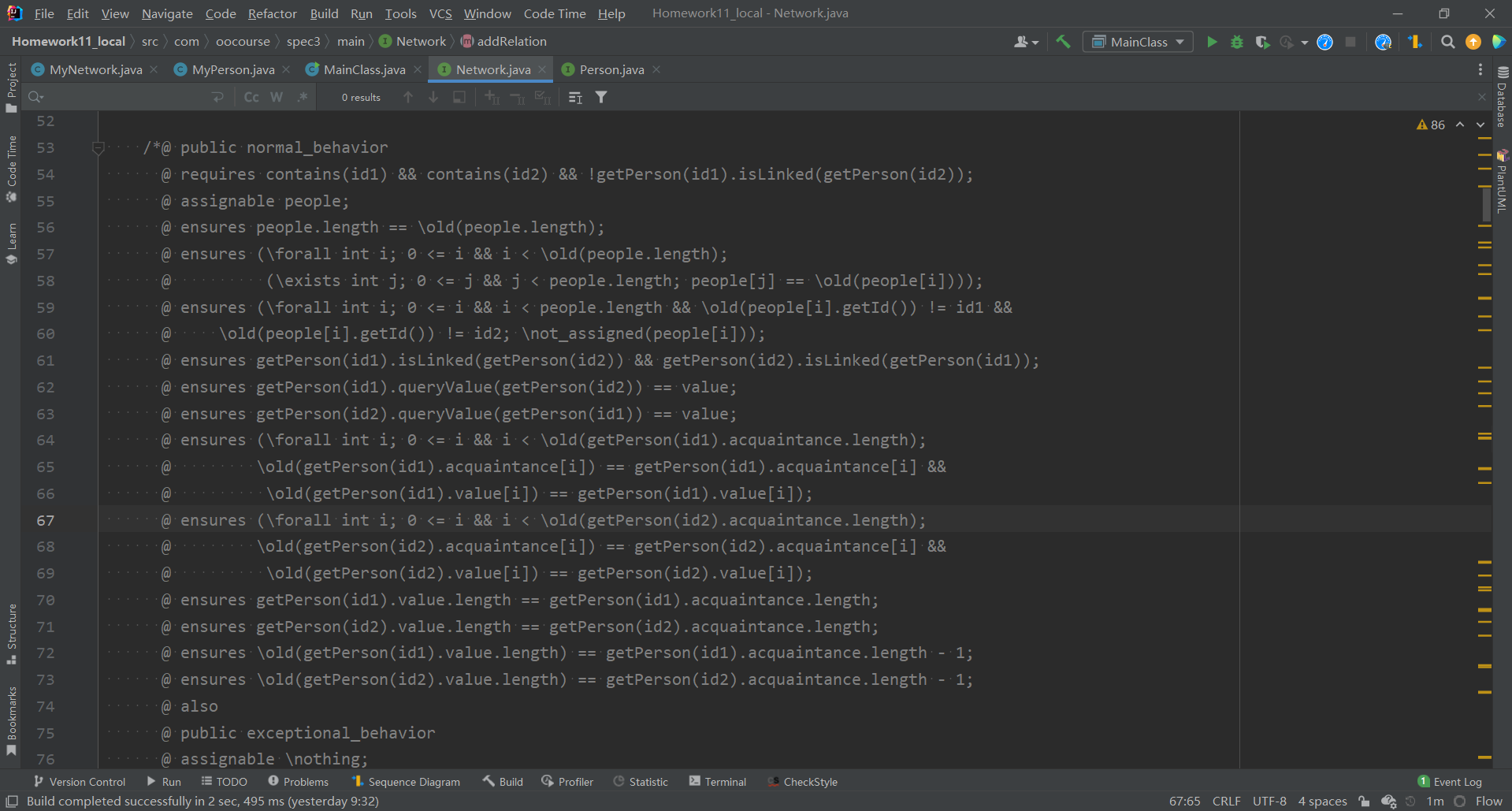Go to previous search occurrence arrow
The width and height of the screenshot is (1512, 811).
click(x=407, y=97)
